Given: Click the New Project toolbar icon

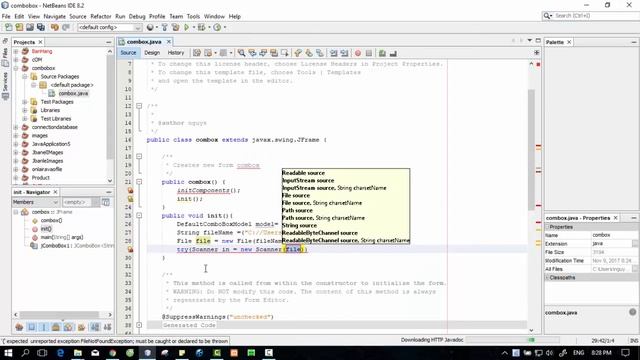Looking at the screenshot, I should pyautogui.click(x=19, y=27).
